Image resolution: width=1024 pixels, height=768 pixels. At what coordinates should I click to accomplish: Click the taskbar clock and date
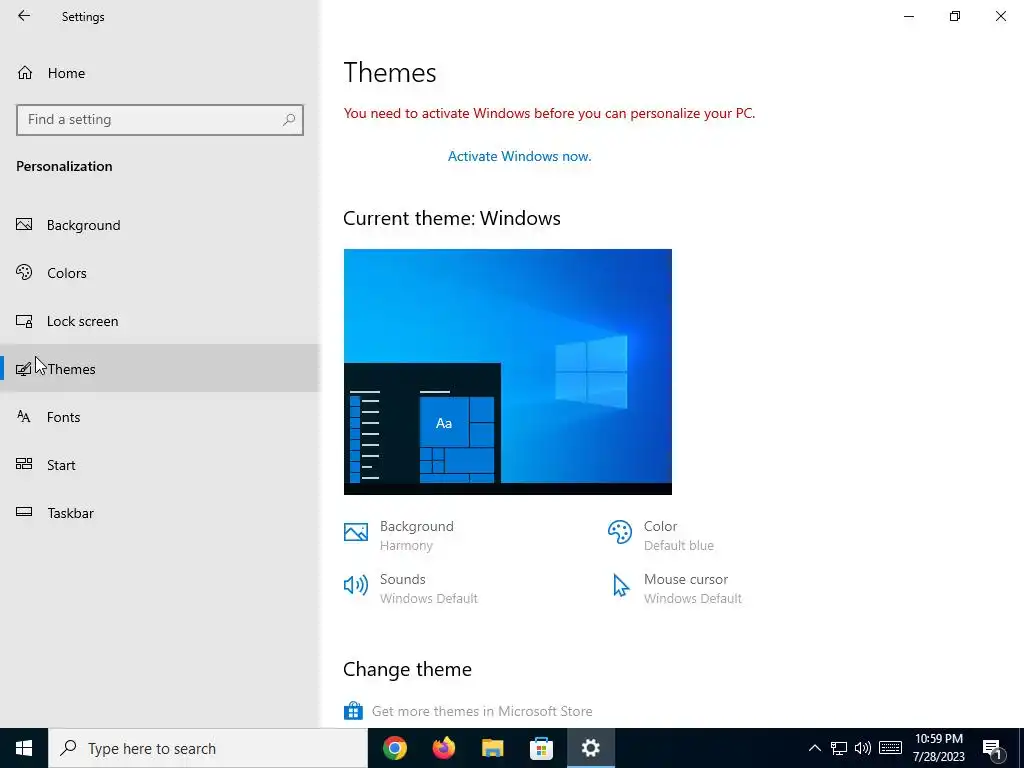938,748
